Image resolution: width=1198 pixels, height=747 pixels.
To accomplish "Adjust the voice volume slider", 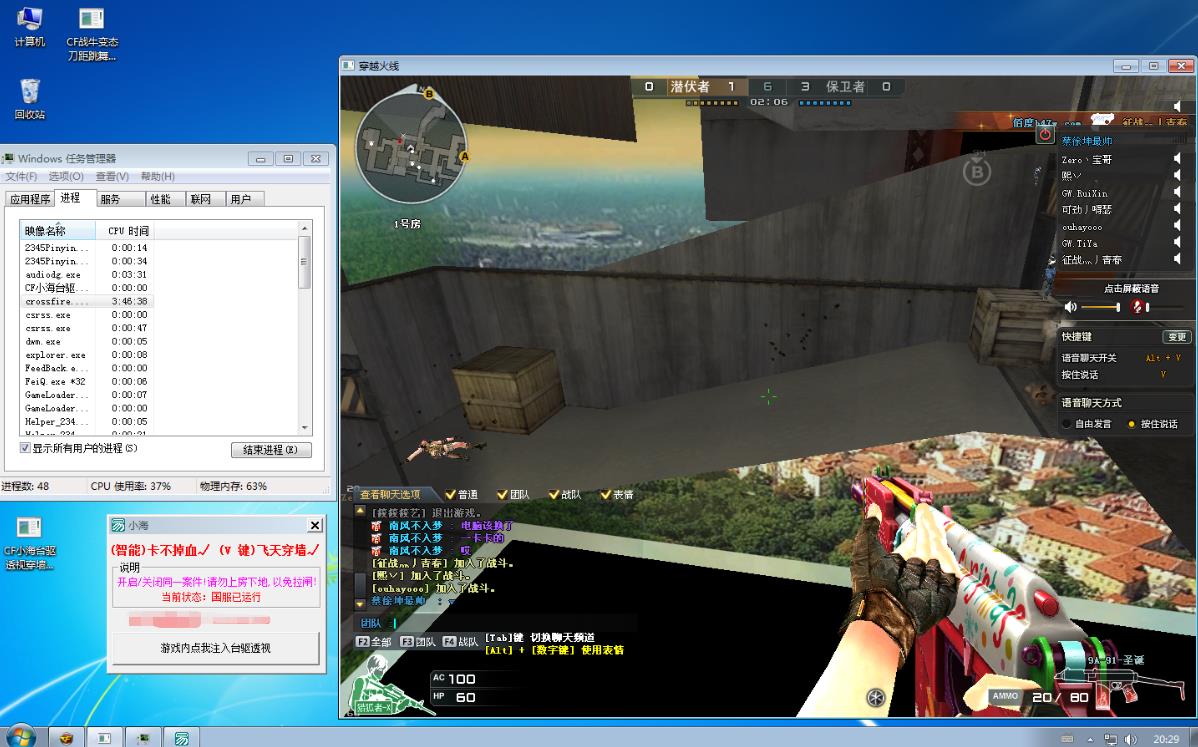I will [x=1100, y=307].
